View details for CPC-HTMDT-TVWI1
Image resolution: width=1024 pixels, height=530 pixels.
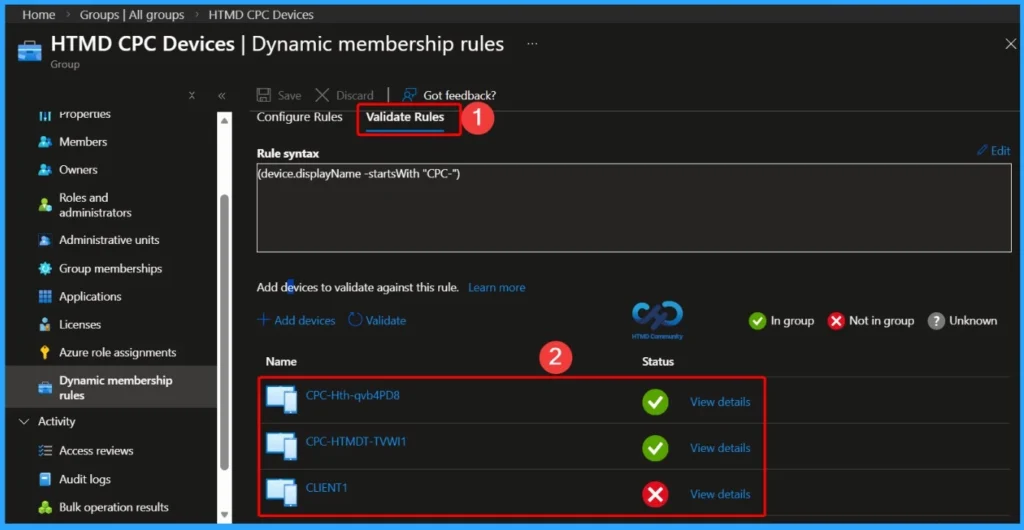(x=720, y=448)
